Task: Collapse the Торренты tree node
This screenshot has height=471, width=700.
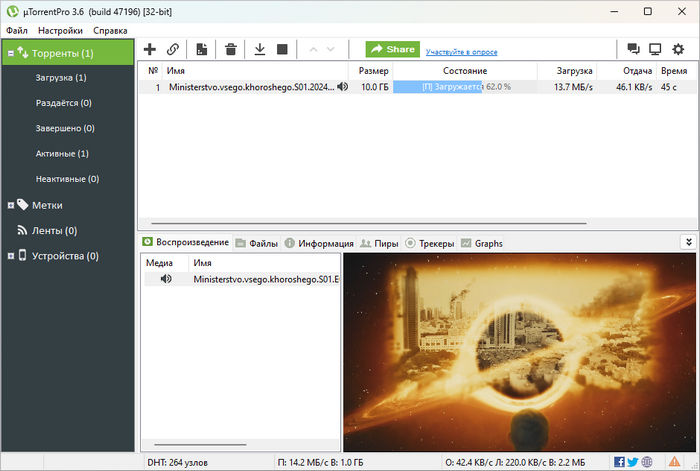Action: pyautogui.click(x=11, y=53)
